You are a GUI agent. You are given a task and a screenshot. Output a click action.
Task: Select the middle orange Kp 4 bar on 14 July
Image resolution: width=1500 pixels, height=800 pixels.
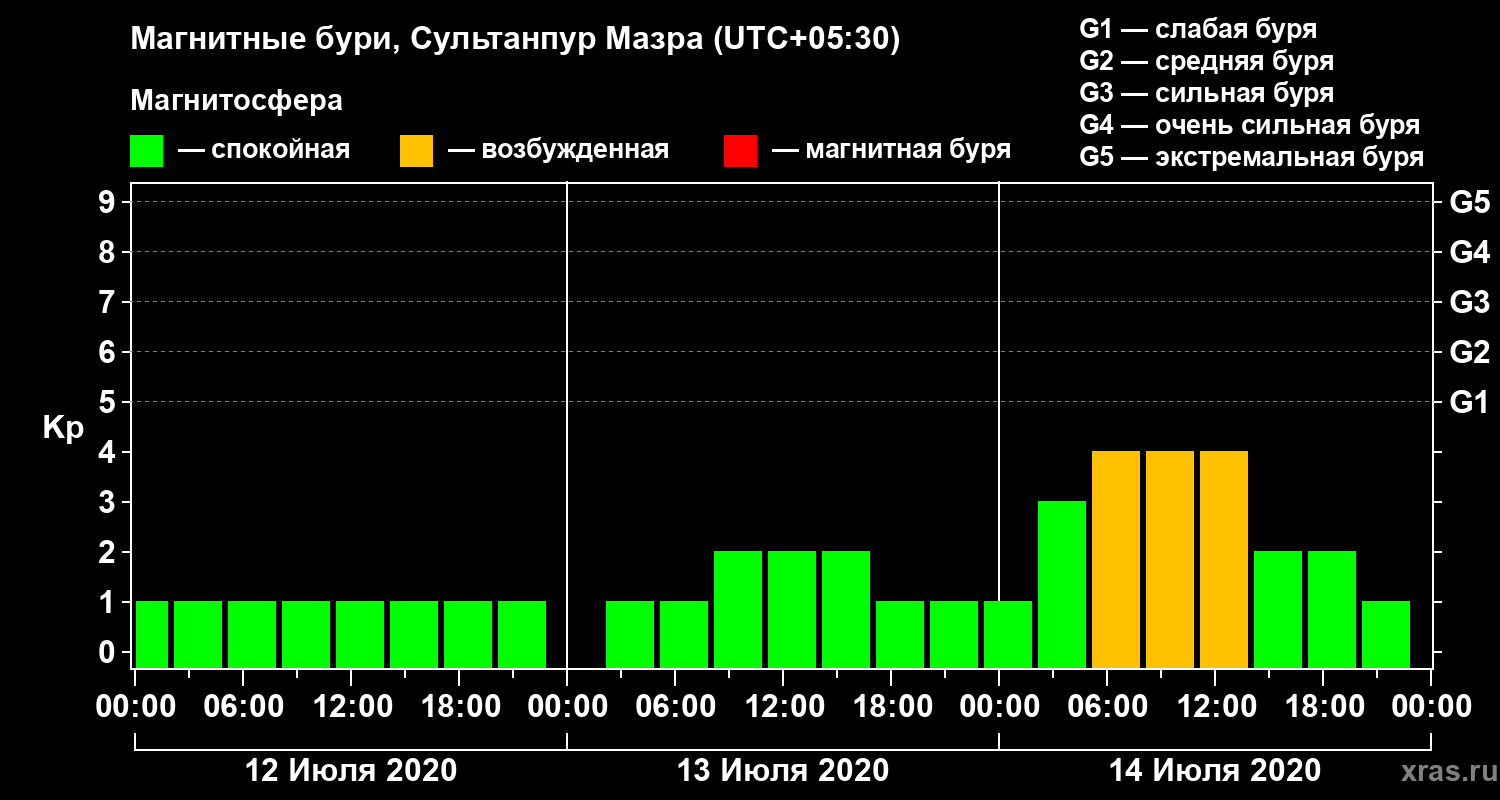1170,559
